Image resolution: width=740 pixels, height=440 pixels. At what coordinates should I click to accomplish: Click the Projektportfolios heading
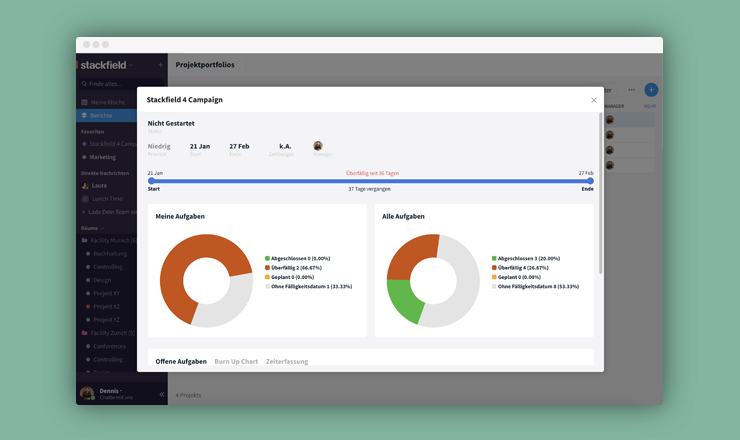(205, 65)
